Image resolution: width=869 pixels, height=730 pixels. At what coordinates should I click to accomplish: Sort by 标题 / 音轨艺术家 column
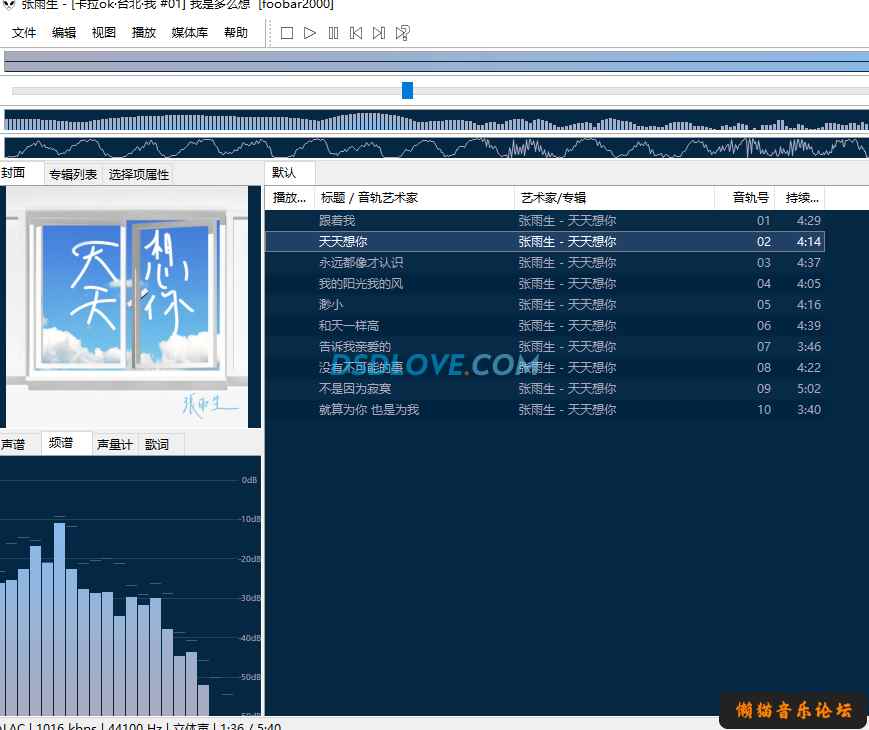[415, 198]
